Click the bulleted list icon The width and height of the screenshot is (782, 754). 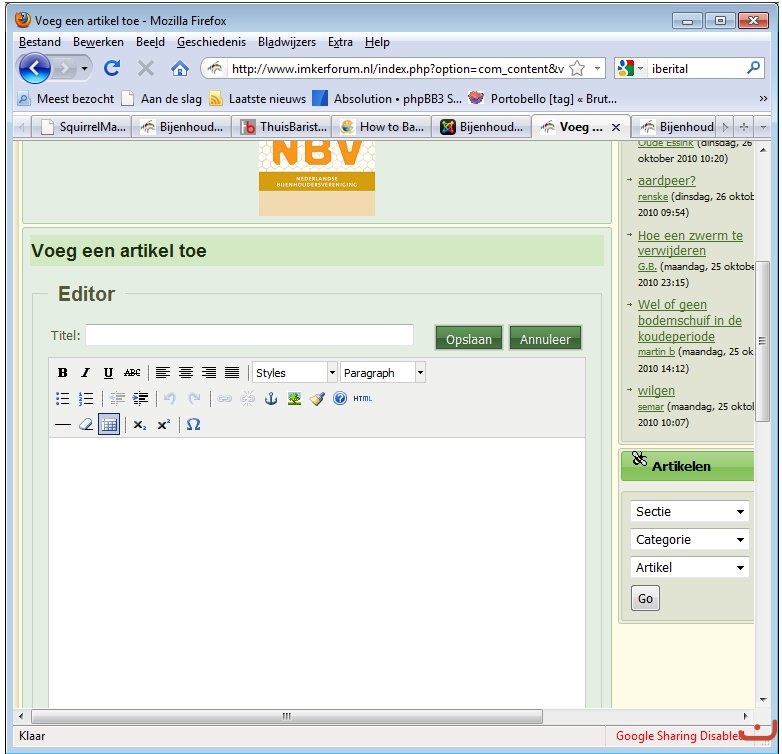click(63, 398)
